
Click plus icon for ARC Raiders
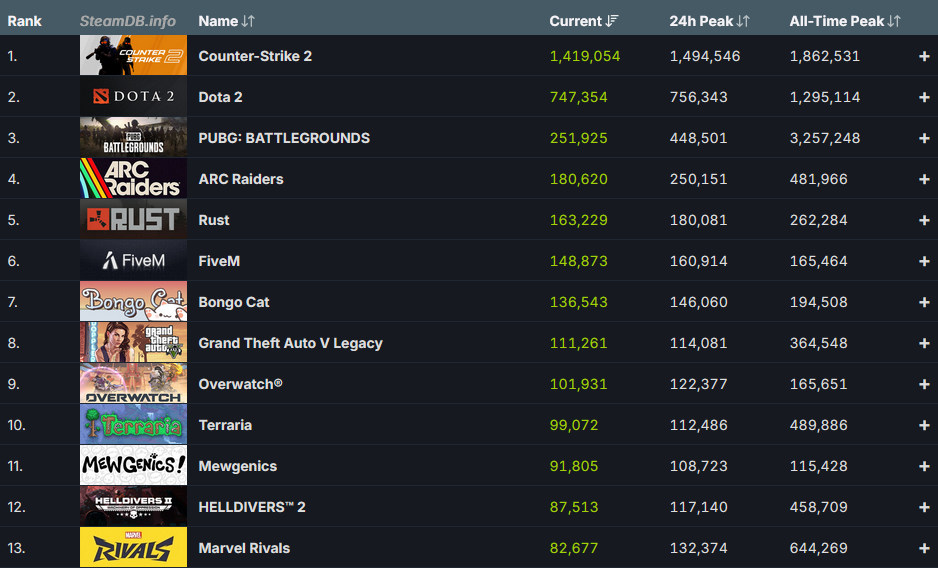(x=924, y=179)
